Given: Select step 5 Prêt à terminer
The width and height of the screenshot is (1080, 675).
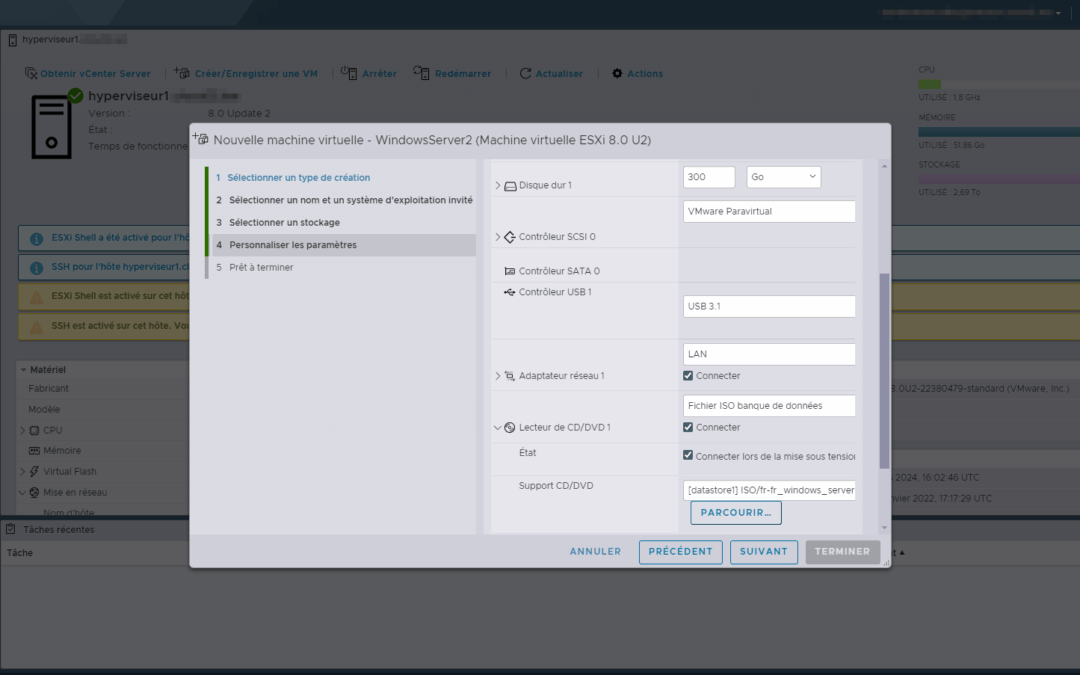Looking at the screenshot, I should point(344,267).
